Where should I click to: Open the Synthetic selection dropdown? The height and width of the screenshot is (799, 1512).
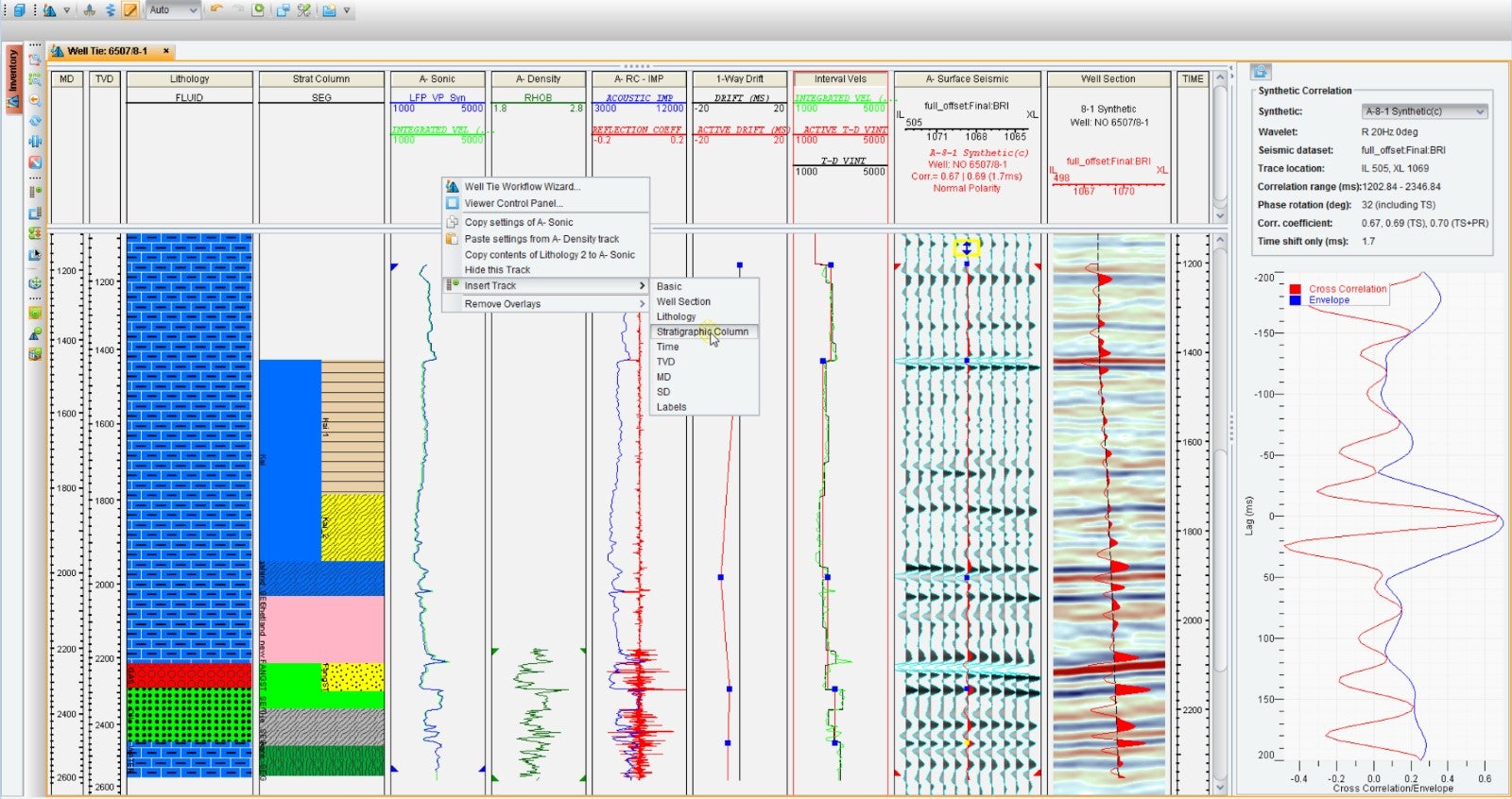coord(1425,111)
